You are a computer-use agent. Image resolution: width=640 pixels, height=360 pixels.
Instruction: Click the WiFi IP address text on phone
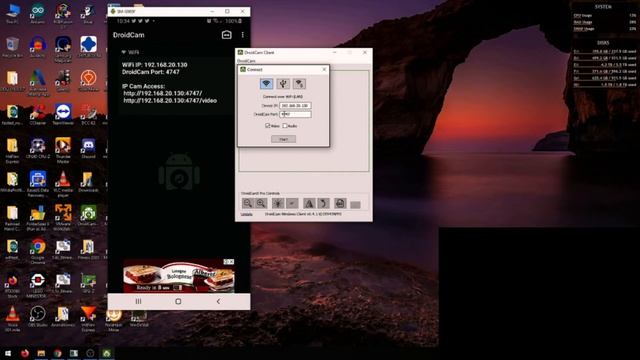pos(155,64)
